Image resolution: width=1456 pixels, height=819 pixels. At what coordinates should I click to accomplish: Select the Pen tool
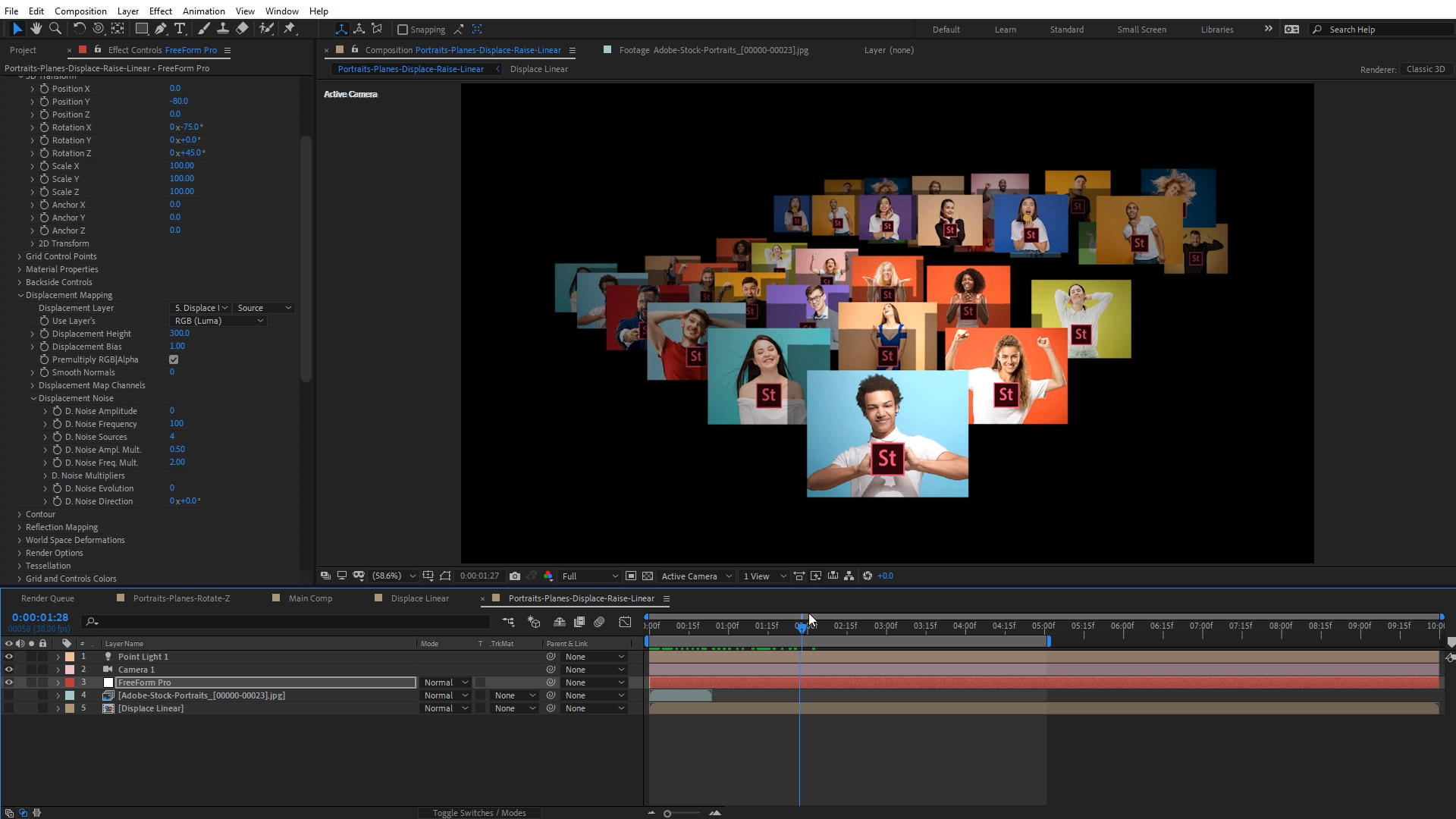[161, 29]
